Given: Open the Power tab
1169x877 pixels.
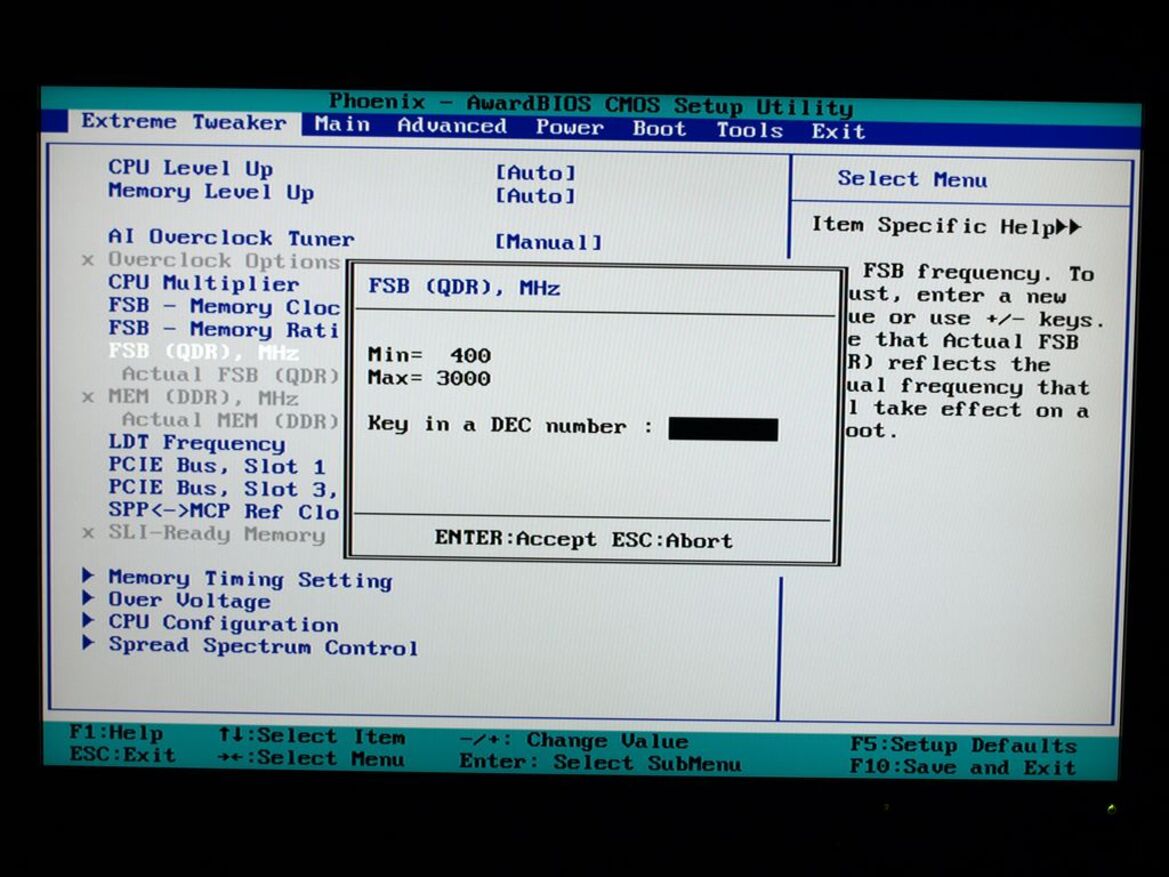Looking at the screenshot, I should tap(570, 127).
